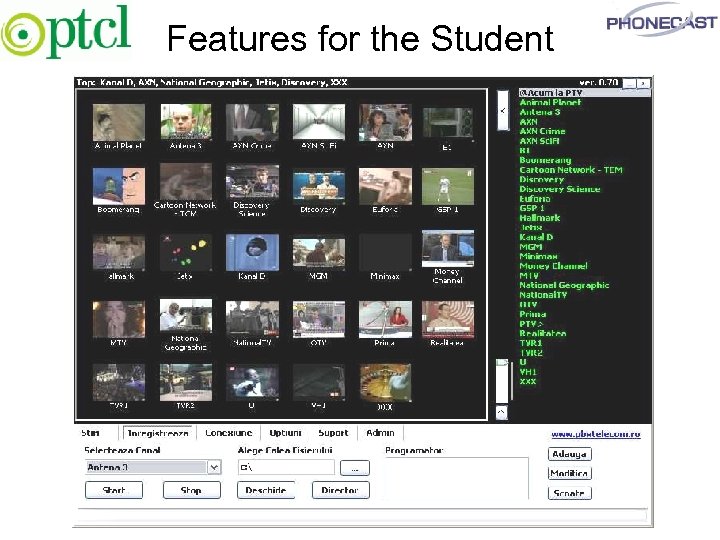Open the AXN channel thumbnail
The height and width of the screenshot is (540, 720).
coord(385,122)
